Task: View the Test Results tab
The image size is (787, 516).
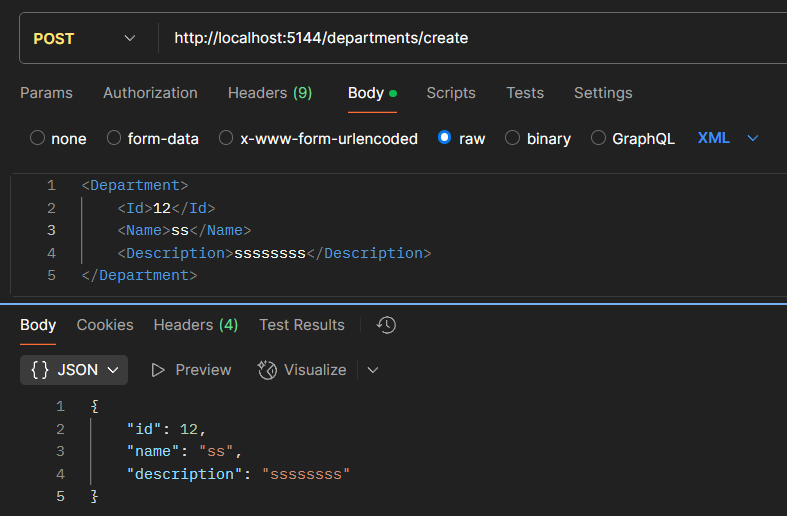Action: [301, 325]
